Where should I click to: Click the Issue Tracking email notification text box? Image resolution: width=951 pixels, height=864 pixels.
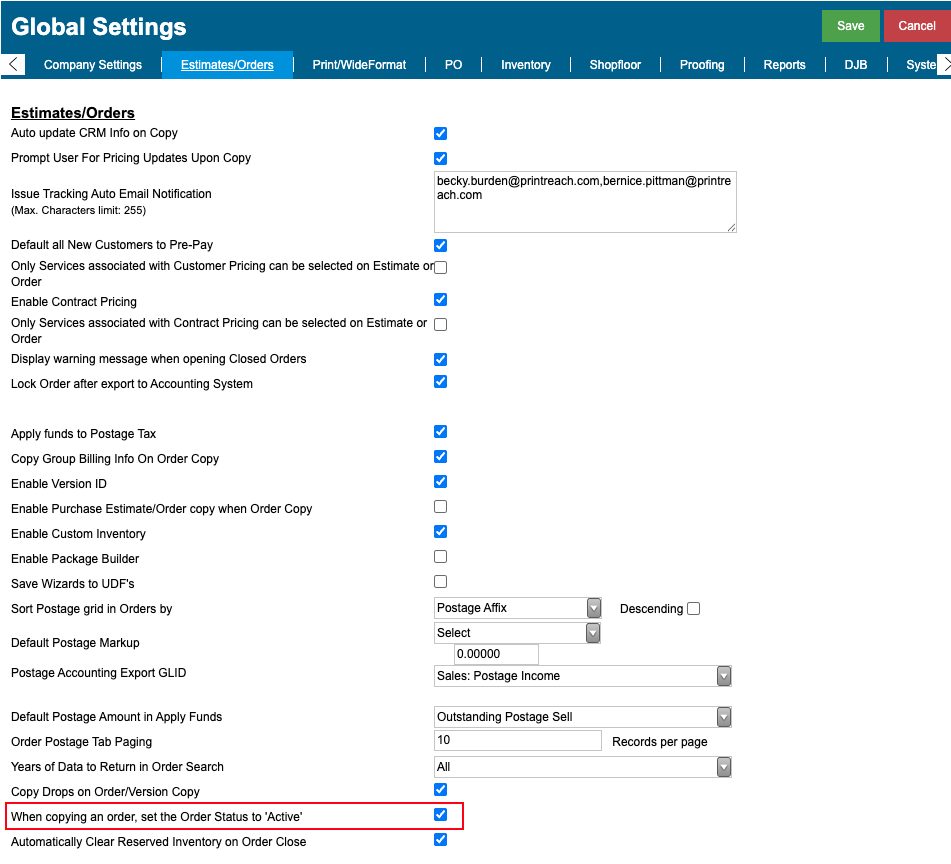pyautogui.click(x=585, y=202)
